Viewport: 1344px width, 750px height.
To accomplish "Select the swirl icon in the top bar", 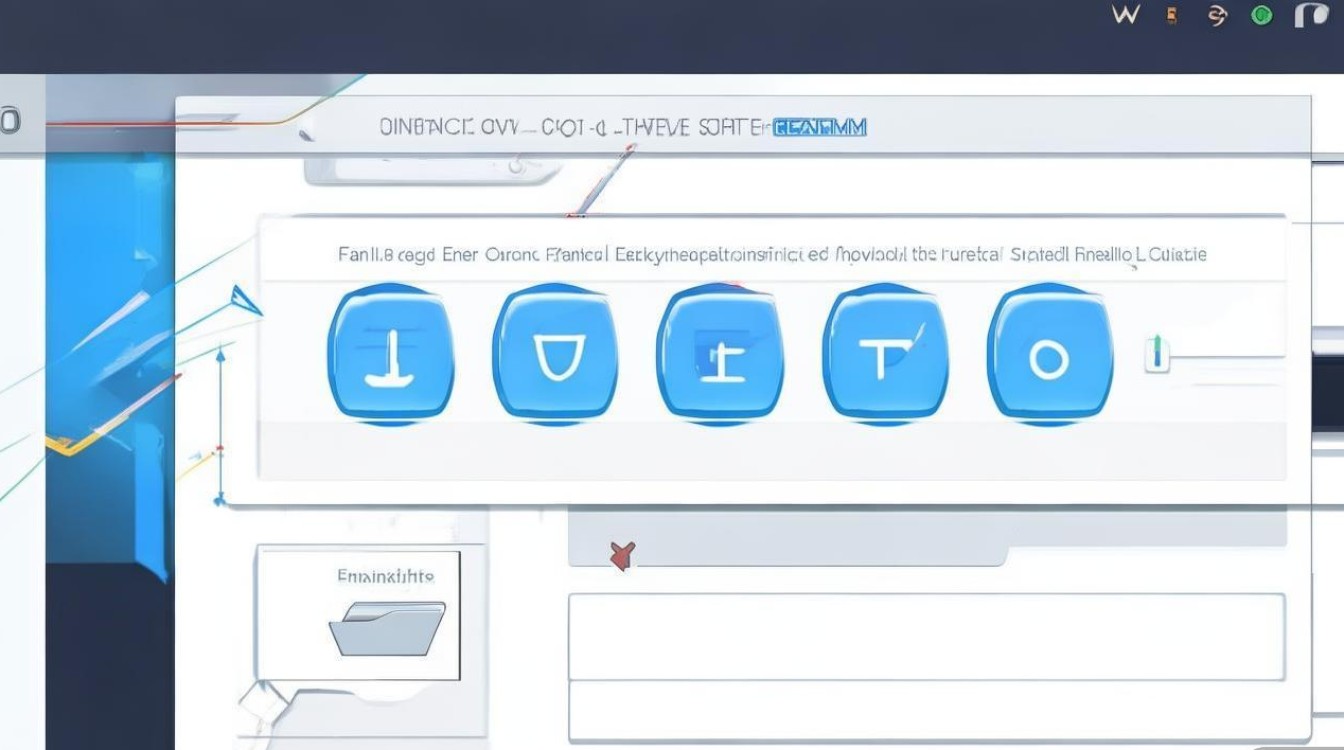I will pyautogui.click(x=1217, y=15).
